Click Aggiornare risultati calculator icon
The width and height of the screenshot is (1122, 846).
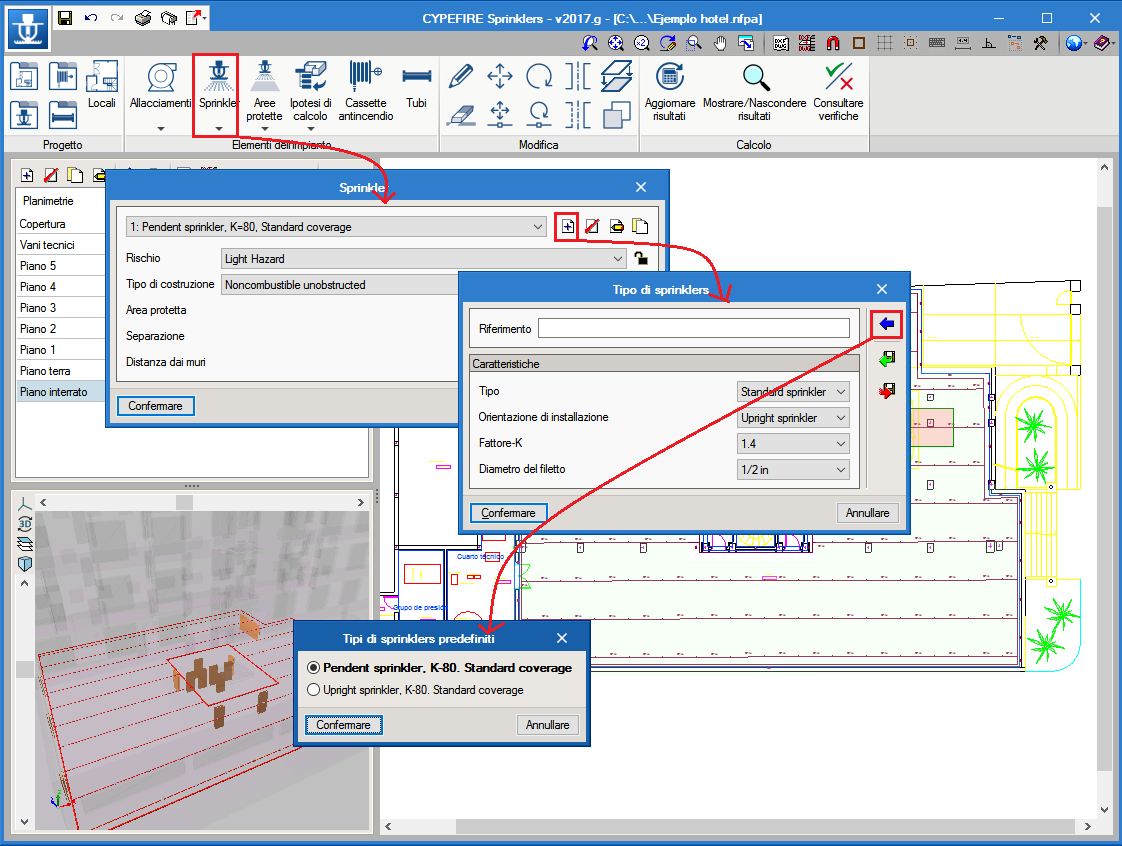670,91
